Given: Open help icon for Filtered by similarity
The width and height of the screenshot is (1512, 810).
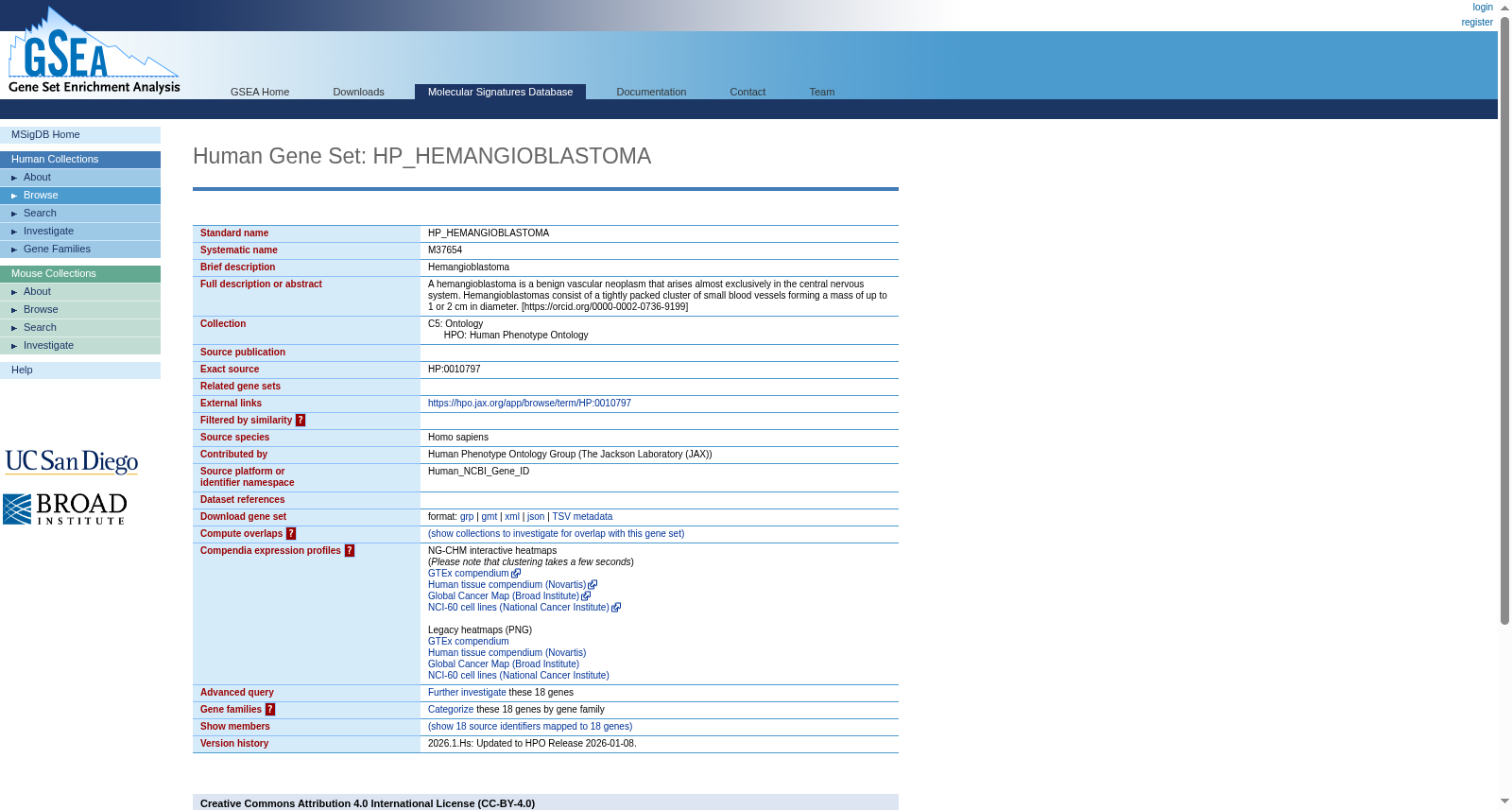Looking at the screenshot, I should tap(301, 421).
